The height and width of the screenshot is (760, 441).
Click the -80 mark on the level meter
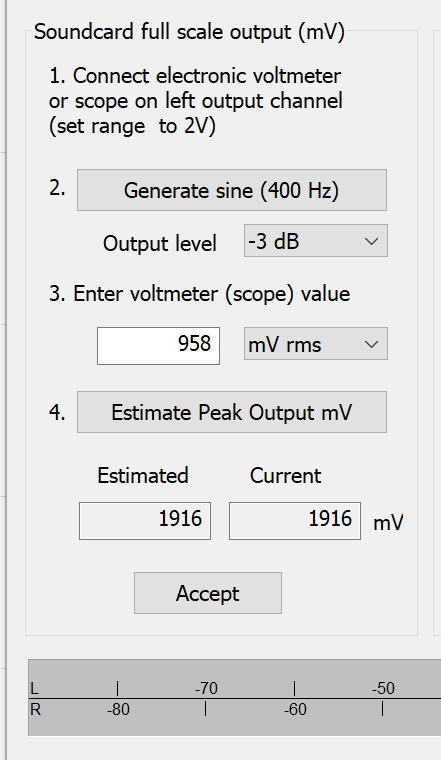118,710
